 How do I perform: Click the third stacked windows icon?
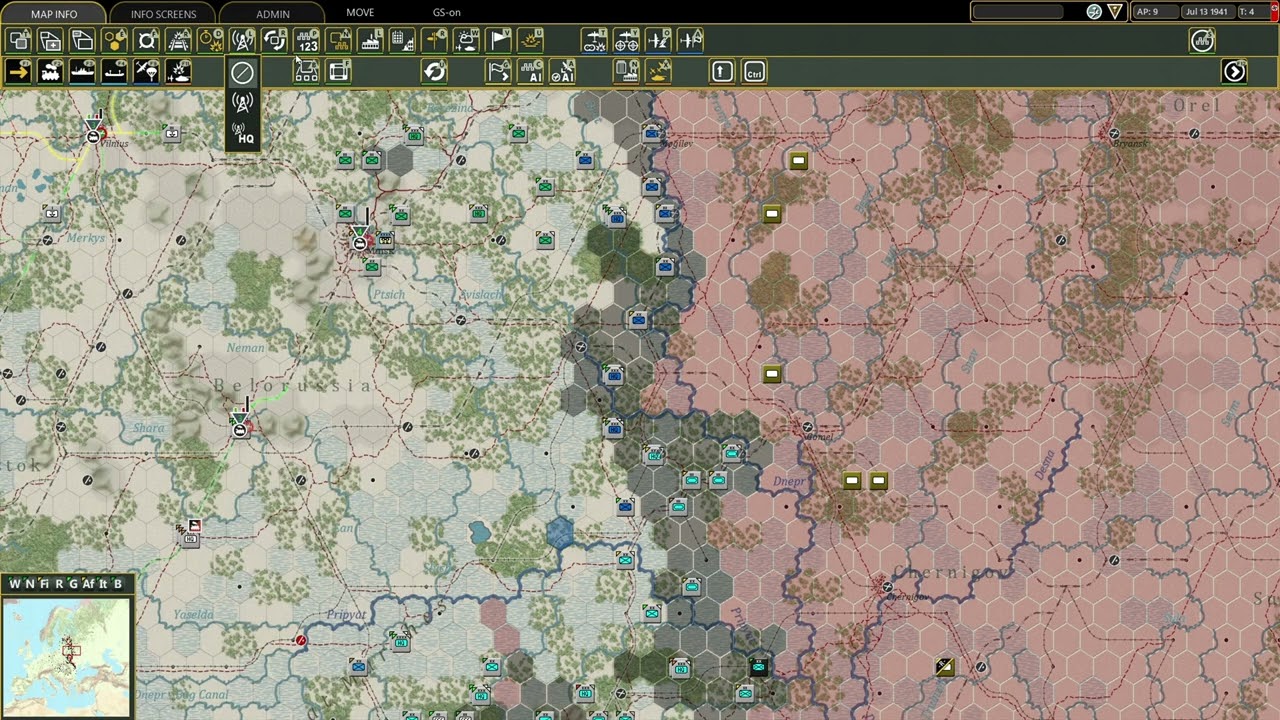point(83,40)
